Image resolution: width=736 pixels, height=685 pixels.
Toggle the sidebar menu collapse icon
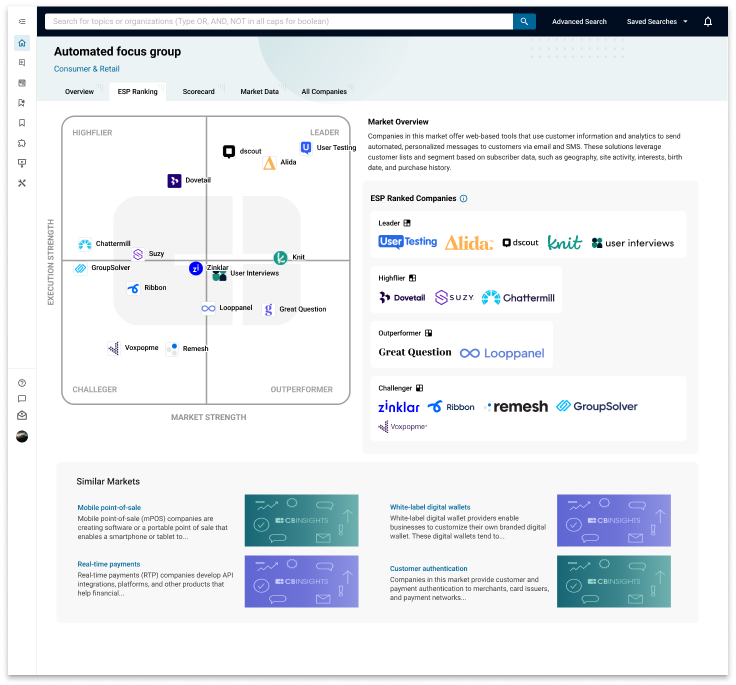[22, 22]
